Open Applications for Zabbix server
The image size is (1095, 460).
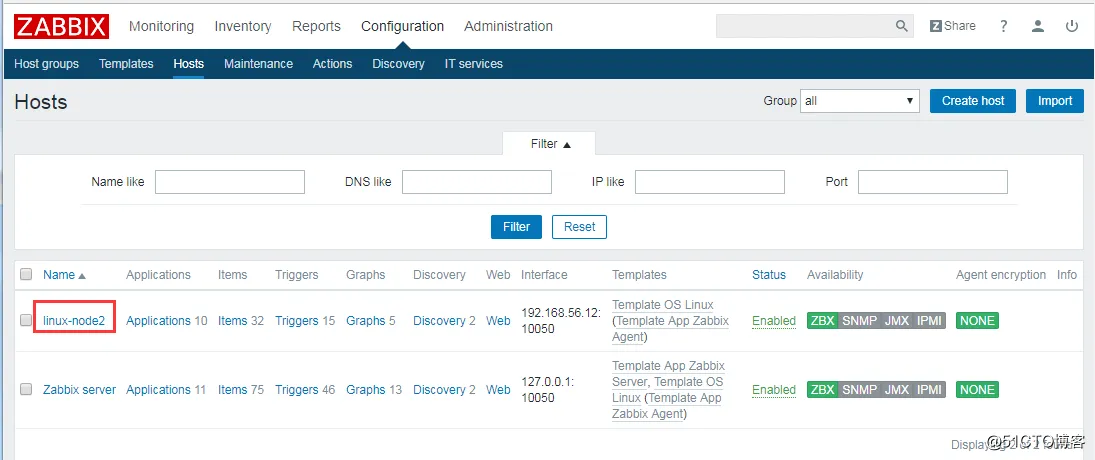tap(158, 389)
